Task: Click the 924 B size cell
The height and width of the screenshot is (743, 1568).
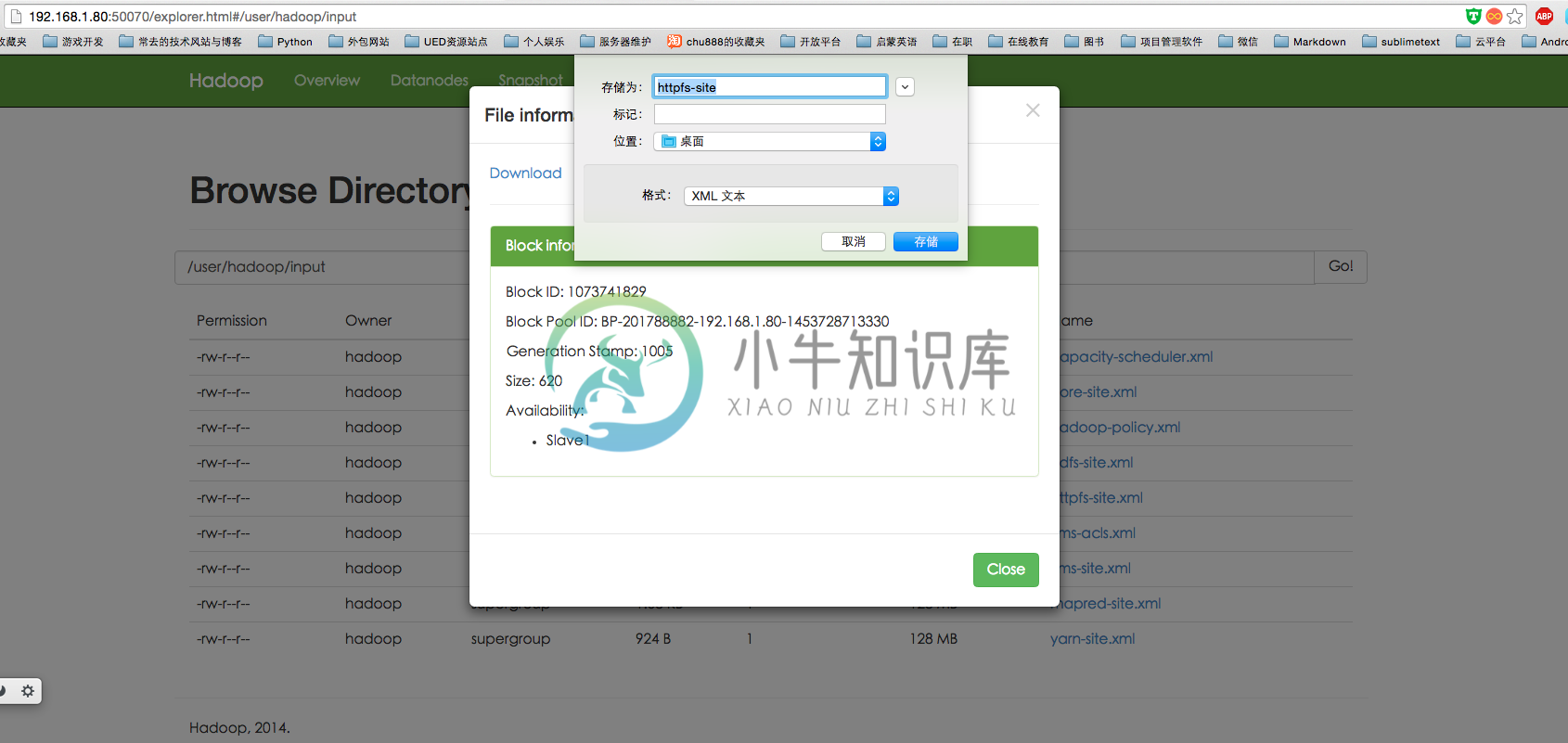Action: [653, 639]
